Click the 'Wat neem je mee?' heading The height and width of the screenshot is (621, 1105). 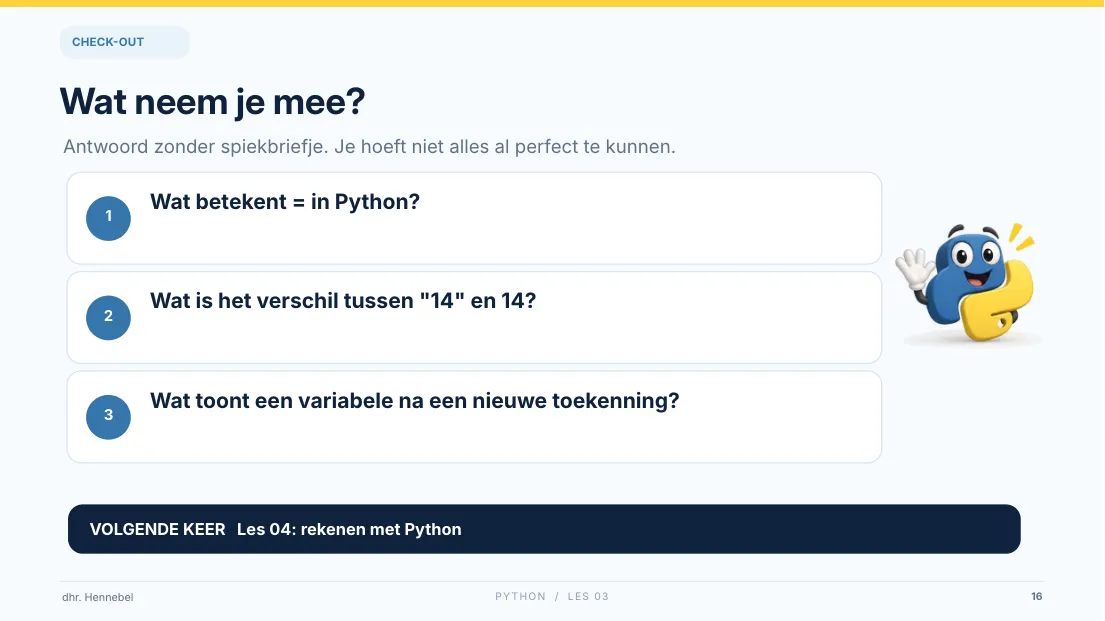coord(212,102)
